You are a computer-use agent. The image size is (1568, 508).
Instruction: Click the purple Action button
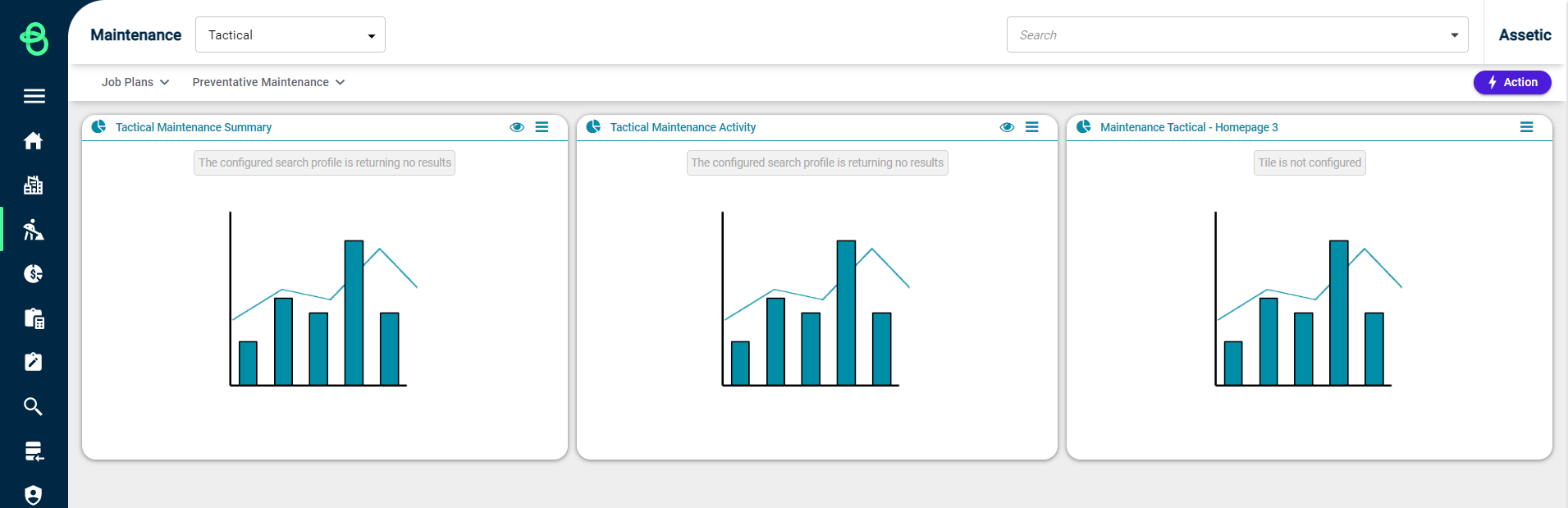[x=1512, y=82]
